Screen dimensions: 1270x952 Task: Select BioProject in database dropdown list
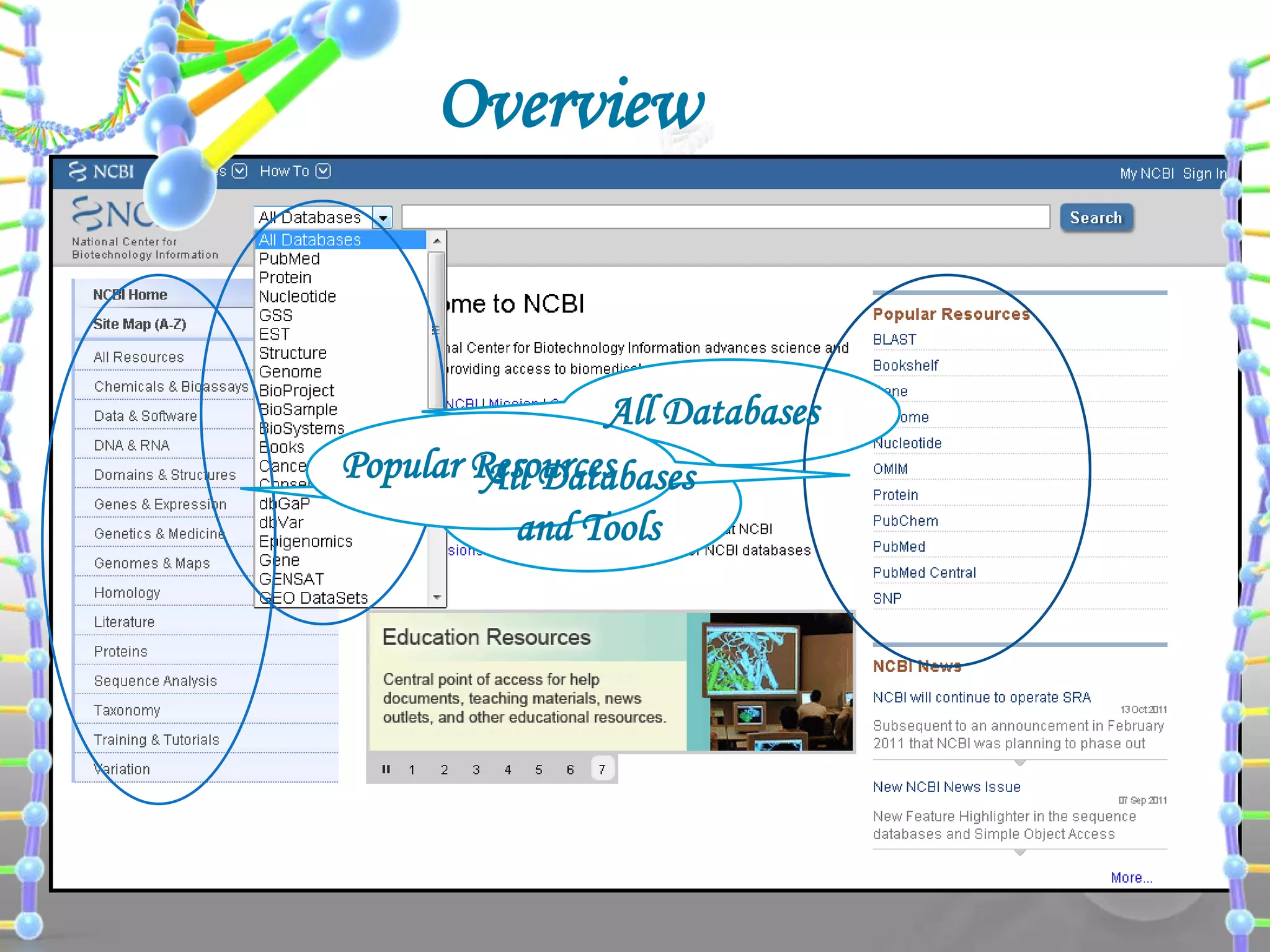coord(296,390)
